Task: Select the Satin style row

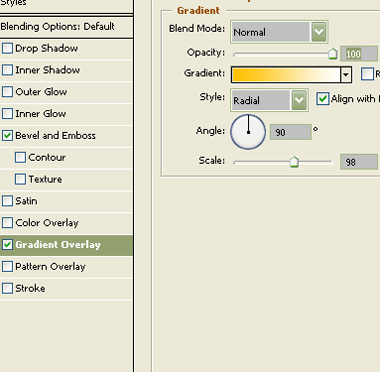Action: point(66,201)
